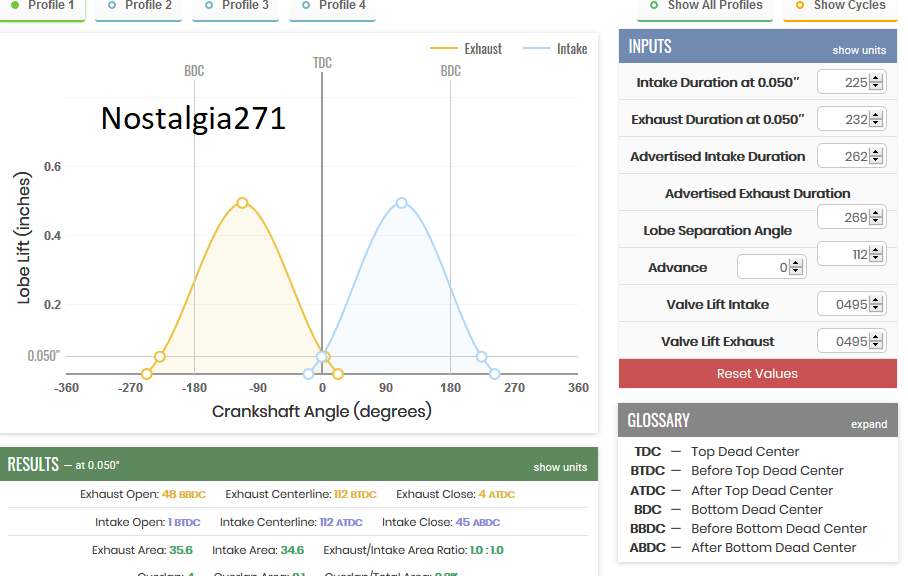
Task: Select the Valve Lift Exhaust field
Action: point(851,342)
